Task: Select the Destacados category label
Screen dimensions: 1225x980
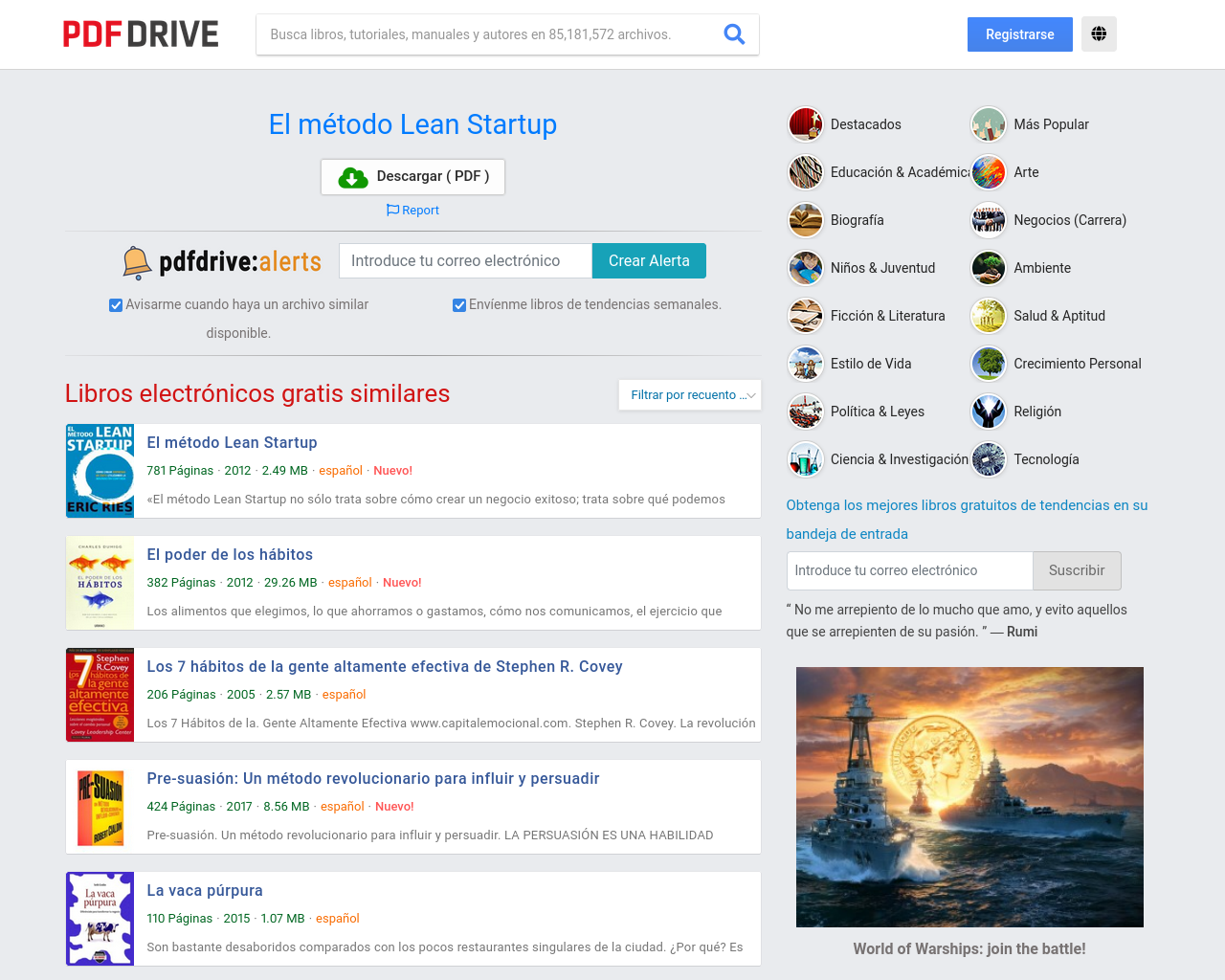Action: point(866,124)
